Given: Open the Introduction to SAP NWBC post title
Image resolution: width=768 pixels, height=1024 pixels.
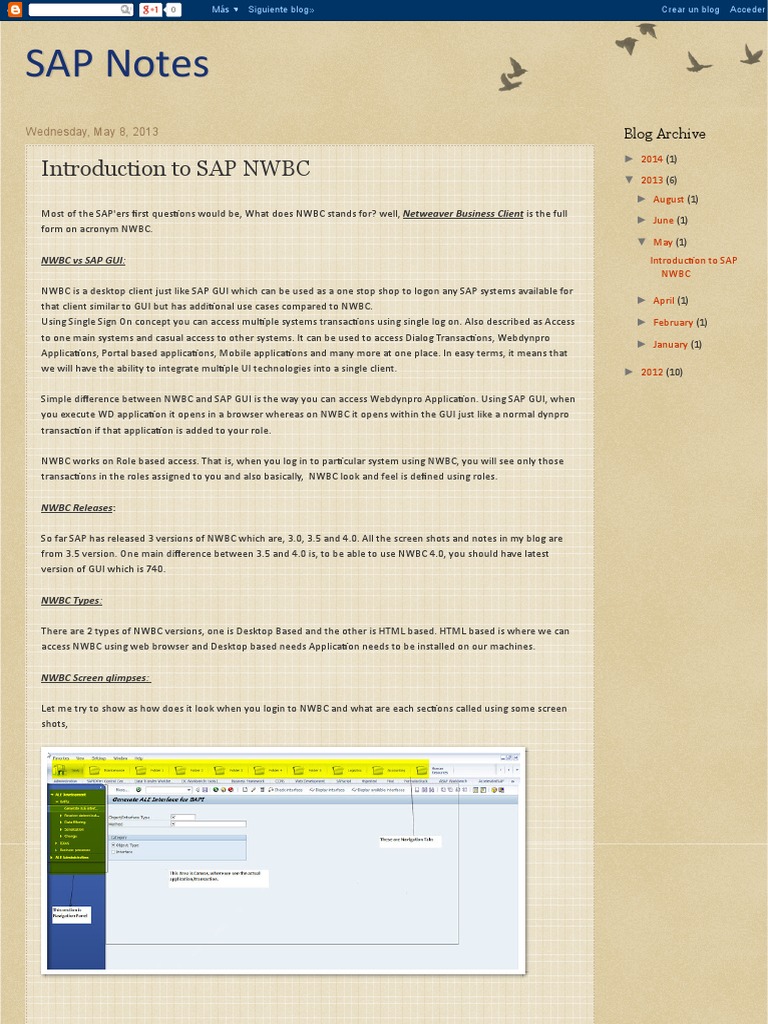Looking at the screenshot, I should pyautogui.click(x=176, y=168).
